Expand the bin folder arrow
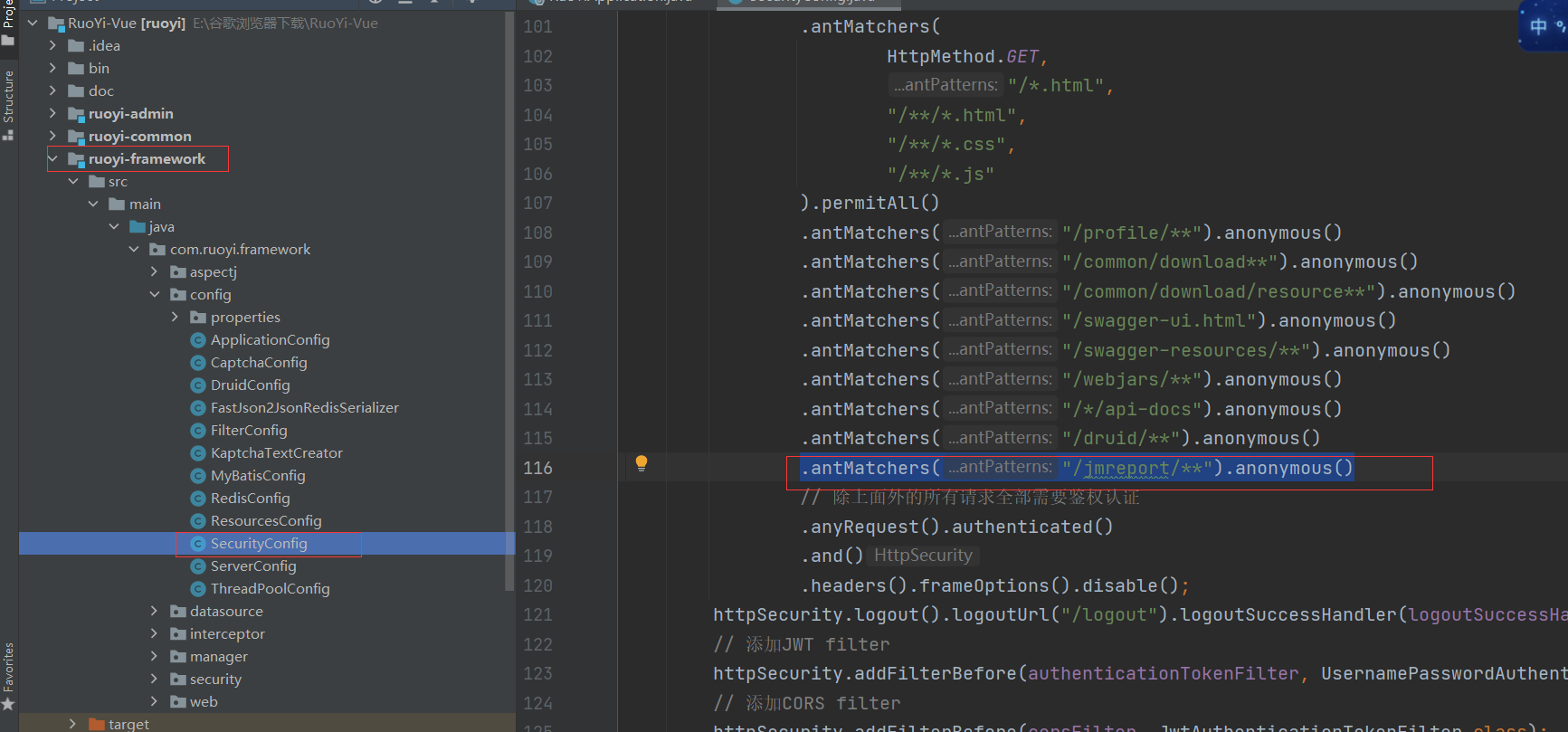The height and width of the screenshot is (732, 1568). 52,68
